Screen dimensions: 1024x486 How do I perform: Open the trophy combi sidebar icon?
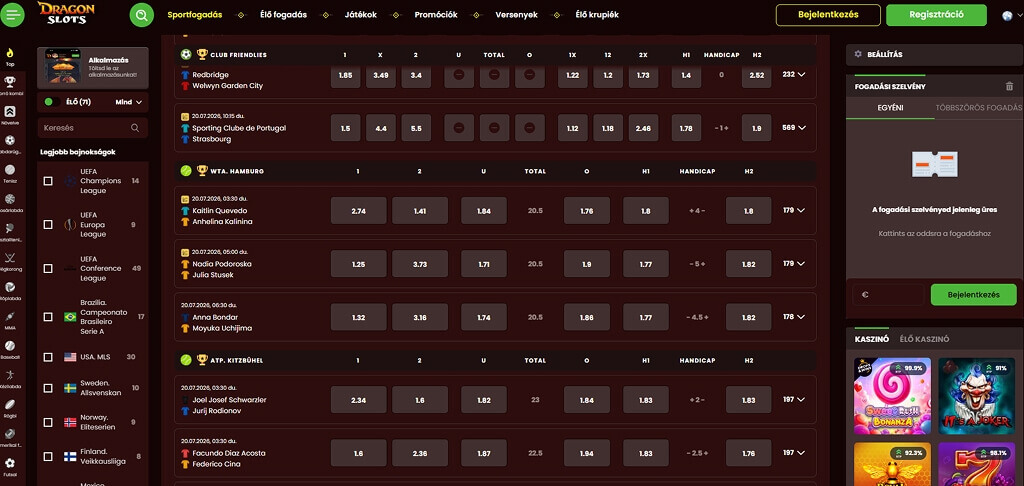point(10,82)
